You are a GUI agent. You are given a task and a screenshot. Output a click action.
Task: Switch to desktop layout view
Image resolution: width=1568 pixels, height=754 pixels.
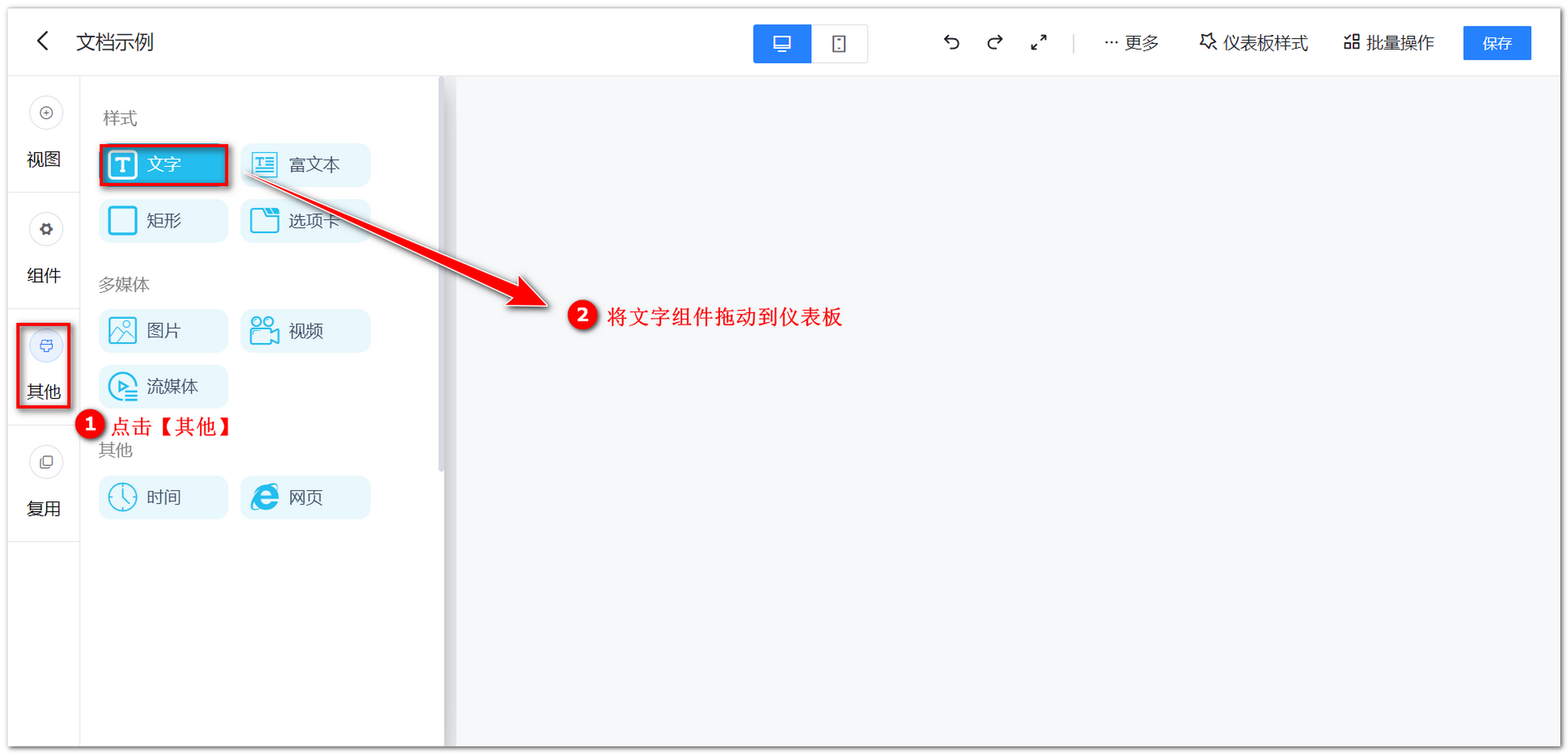click(782, 44)
